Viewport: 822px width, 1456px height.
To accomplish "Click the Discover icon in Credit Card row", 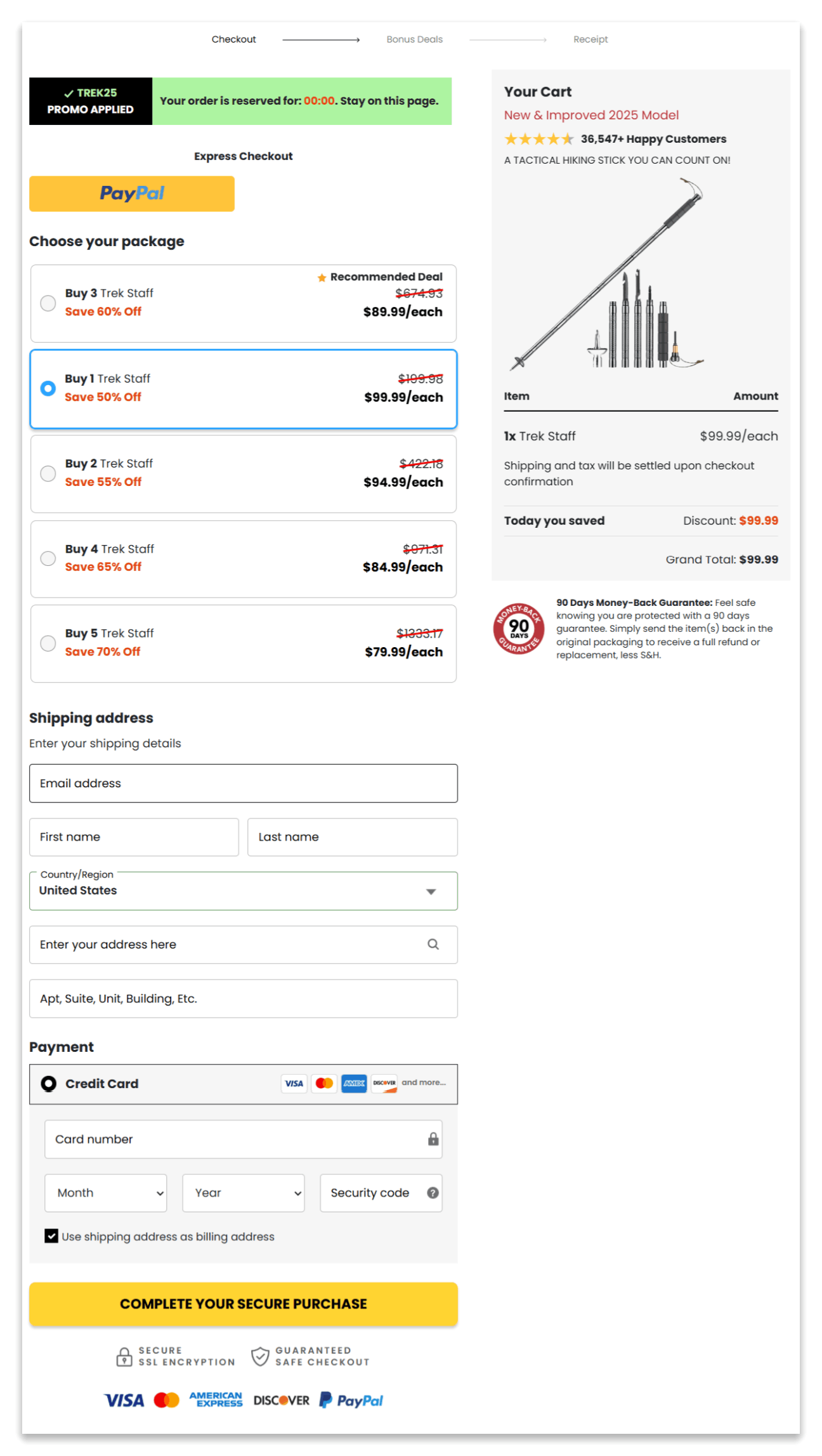I will (384, 1083).
